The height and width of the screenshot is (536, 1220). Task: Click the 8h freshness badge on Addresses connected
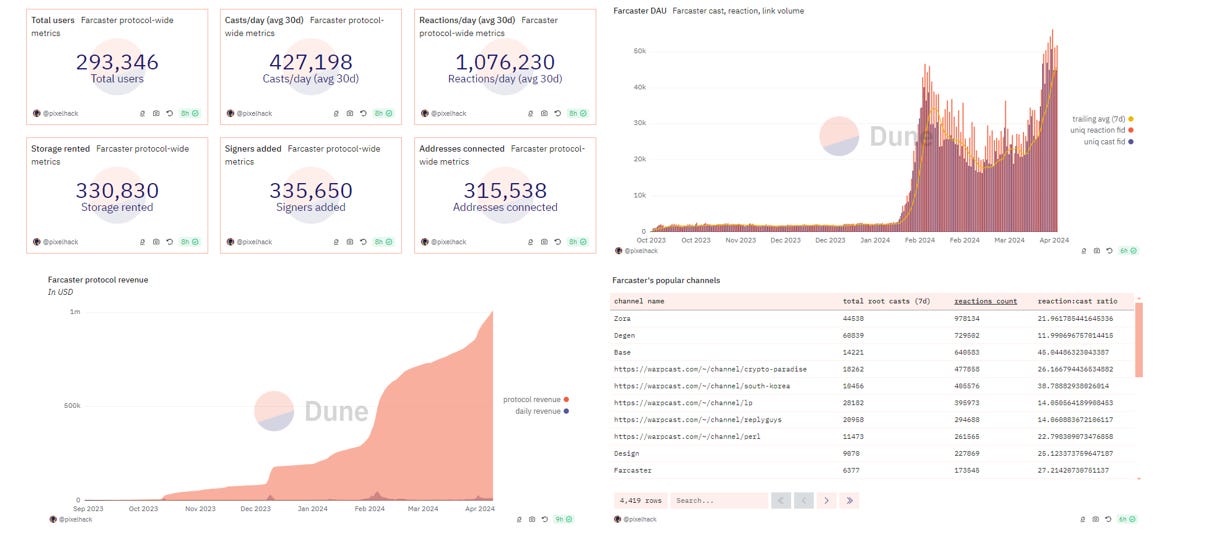pyautogui.click(x=578, y=242)
